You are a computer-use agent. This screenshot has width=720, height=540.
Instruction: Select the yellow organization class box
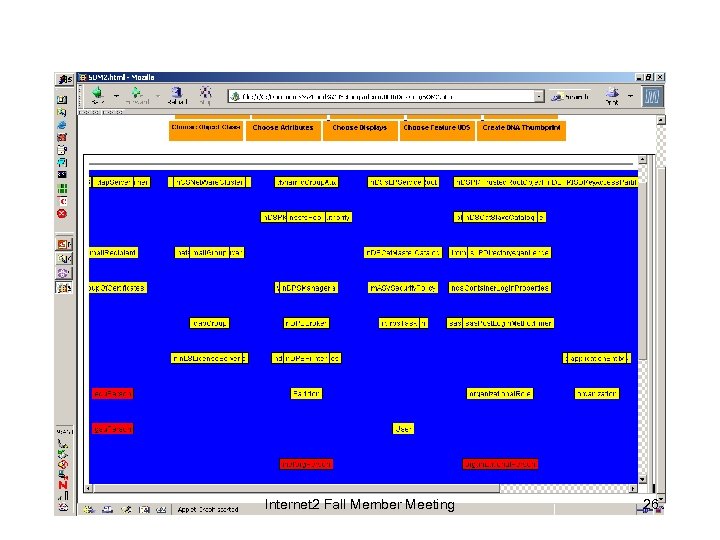click(596, 394)
